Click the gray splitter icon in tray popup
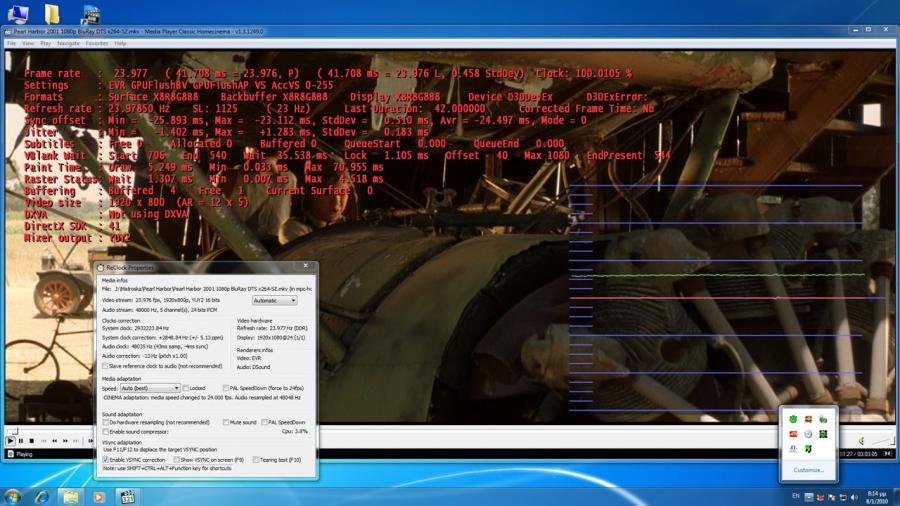Viewport: 900px width, 506px height. tap(793, 449)
